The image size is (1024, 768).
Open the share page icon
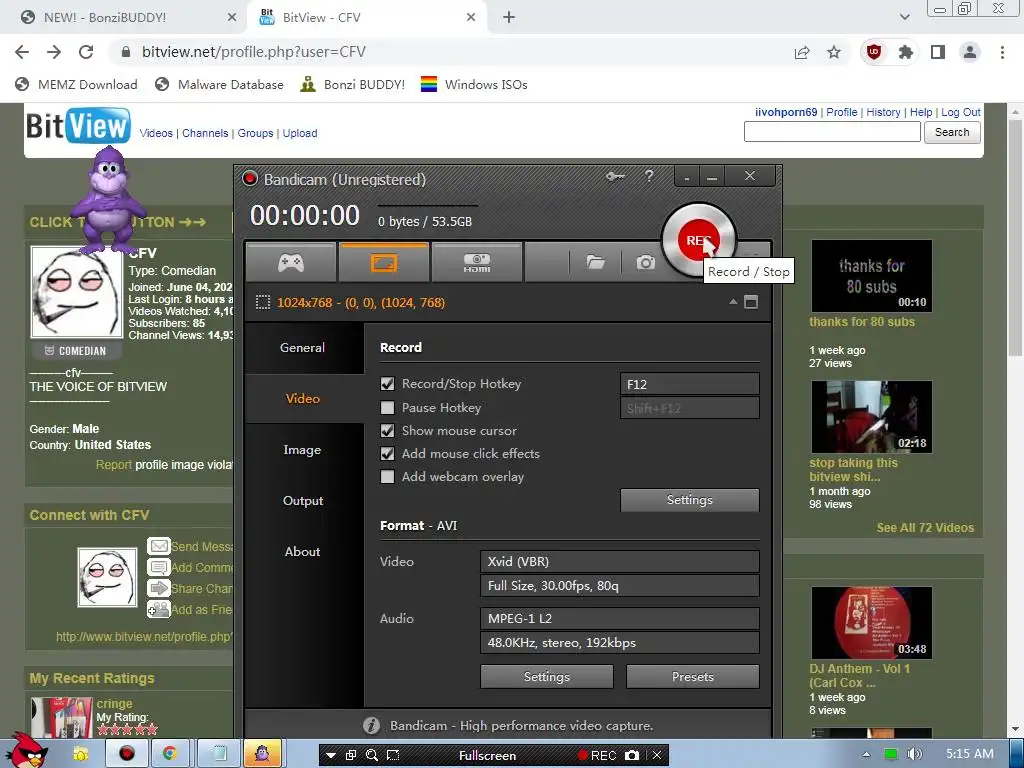(802, 52)
